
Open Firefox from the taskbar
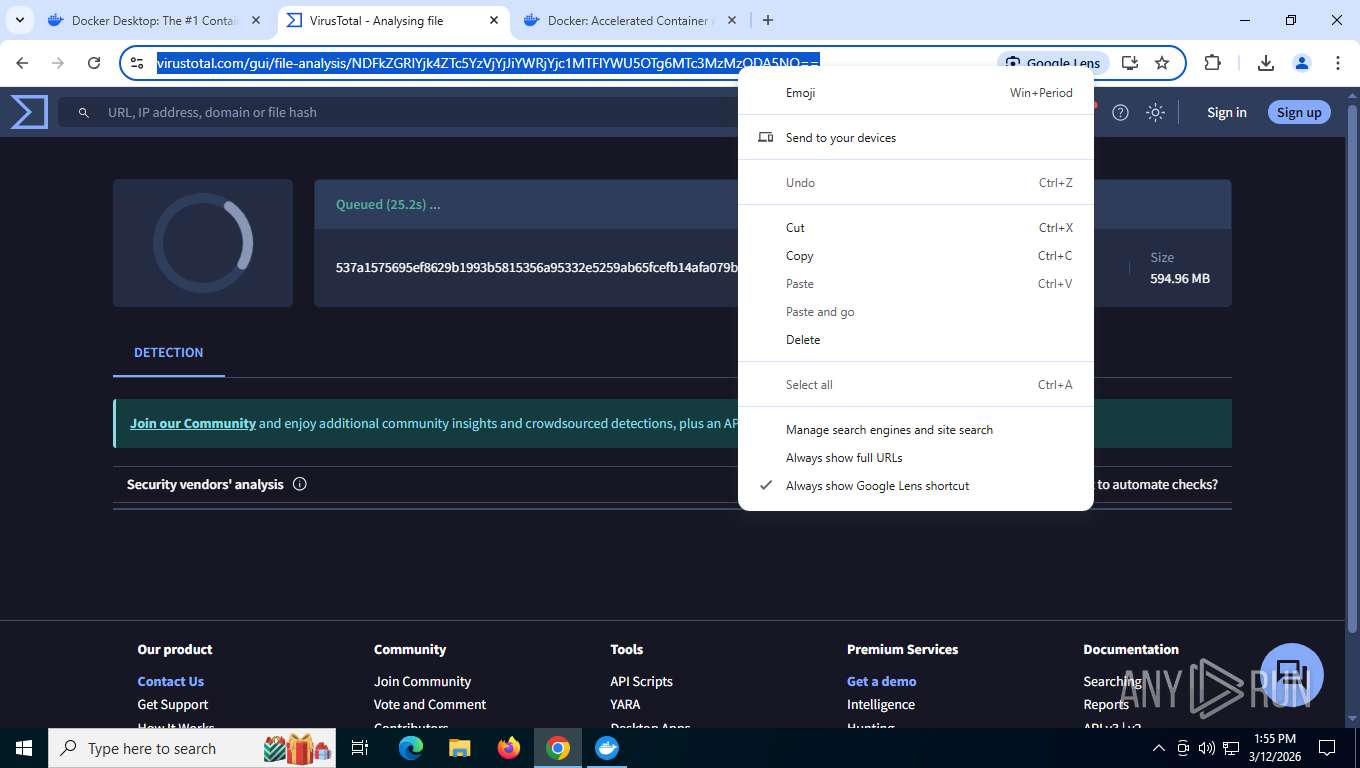coord(509,748)
